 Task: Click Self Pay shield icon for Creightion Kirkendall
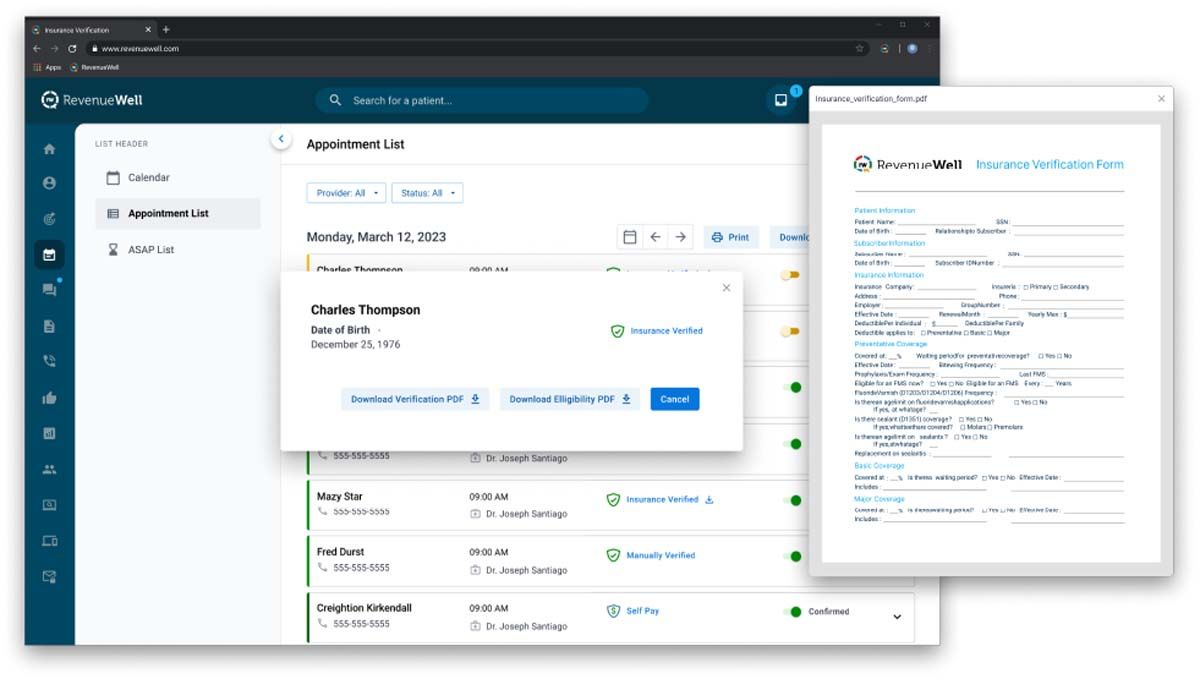pyautogui.click(x=613, y=611)
